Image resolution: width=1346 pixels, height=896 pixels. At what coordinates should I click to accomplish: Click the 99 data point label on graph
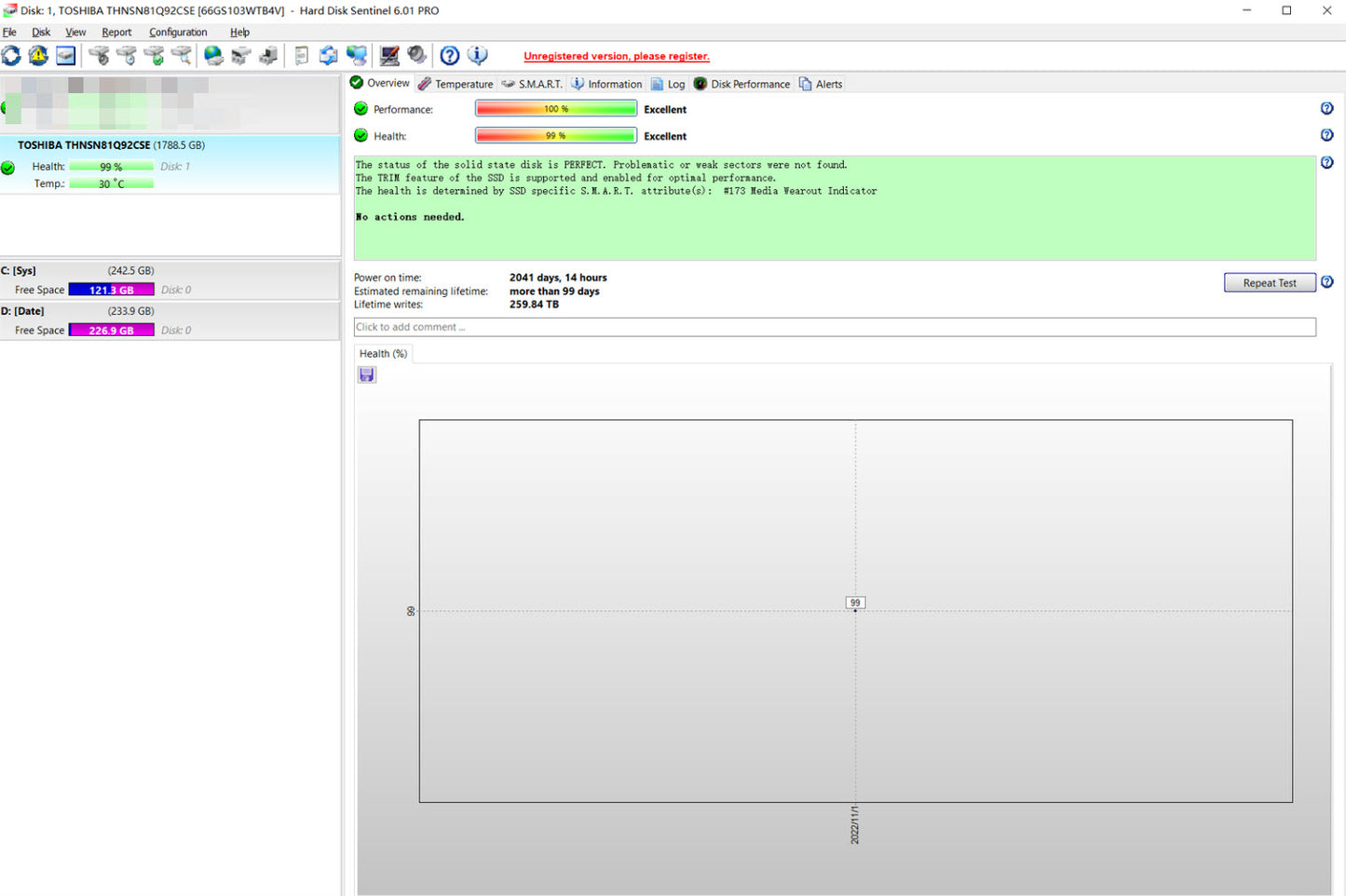855,603
